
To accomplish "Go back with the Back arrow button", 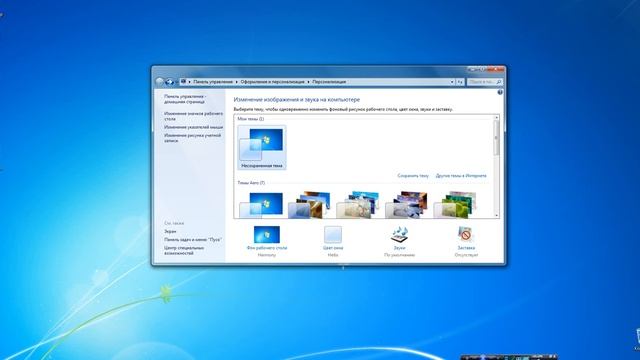I will [x=160, y=82].
